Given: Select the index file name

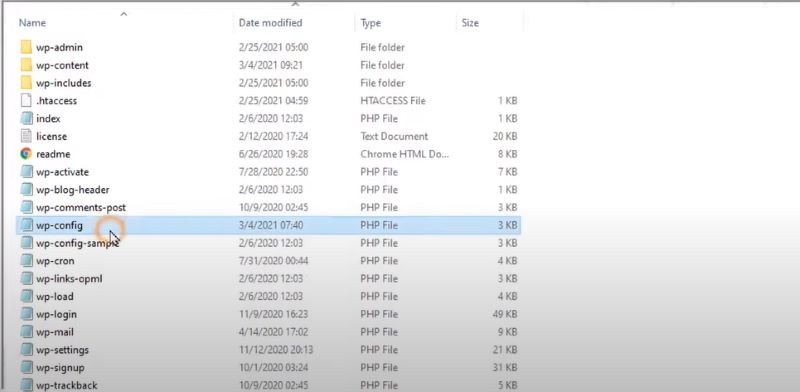Looking at the screenshot, I should coord(48,118).
